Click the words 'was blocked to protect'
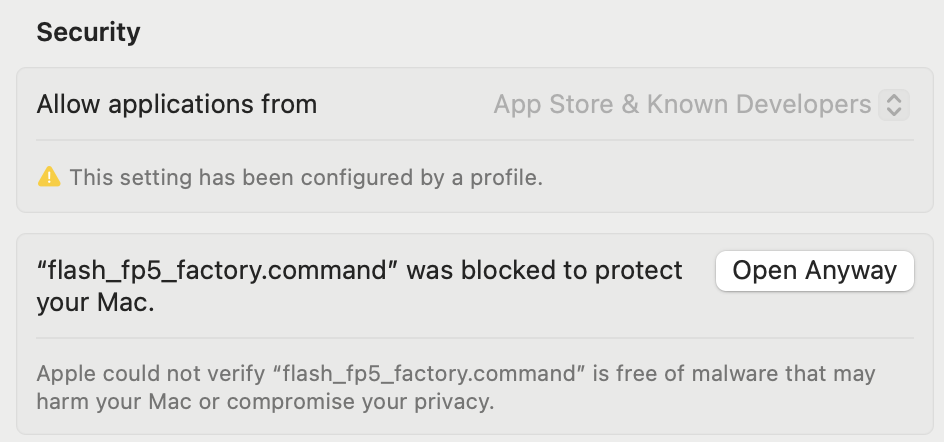The image size is (944, 442). click(x=544, y=271)
